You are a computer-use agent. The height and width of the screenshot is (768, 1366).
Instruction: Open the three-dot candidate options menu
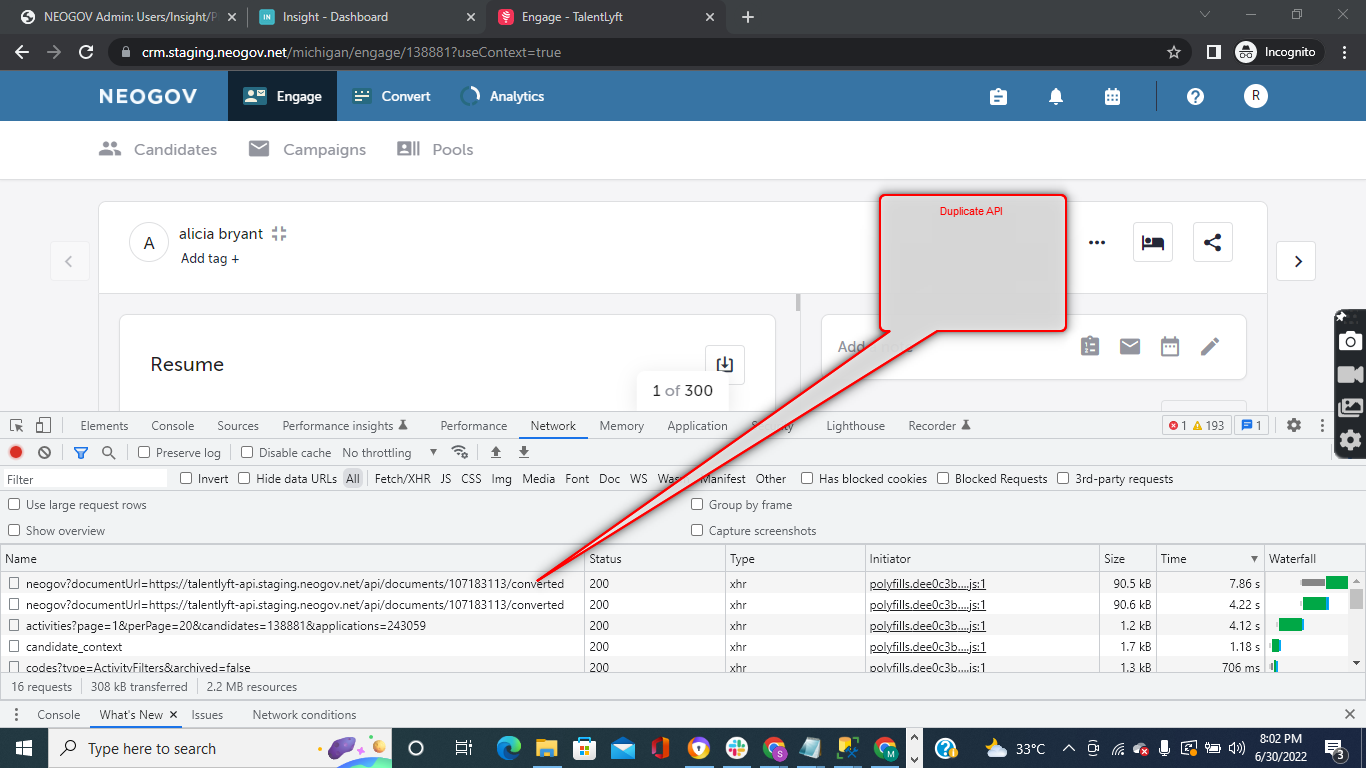click(x=1097, y=242)
